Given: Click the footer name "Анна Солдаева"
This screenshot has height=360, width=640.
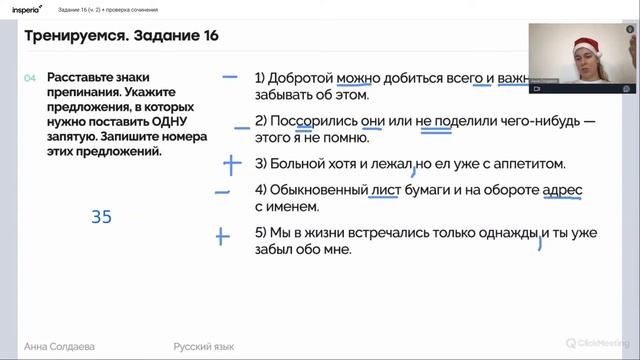Looking at the screenshot, I should [59, 347].
